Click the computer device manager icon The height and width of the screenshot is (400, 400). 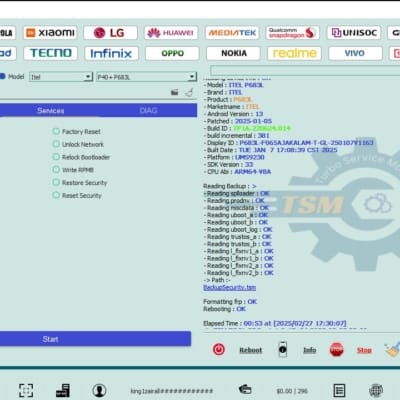click(63, 390)
